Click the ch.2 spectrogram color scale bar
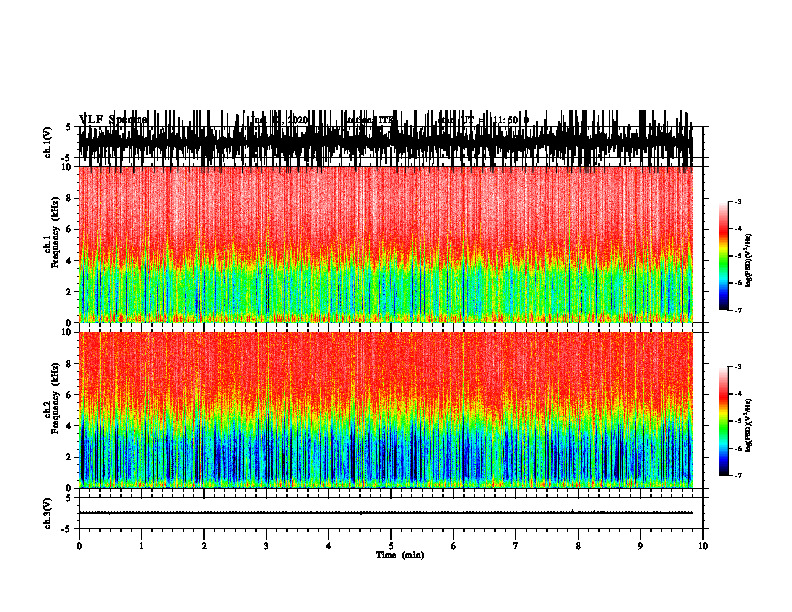This screenshot has height=612, width=792. click(x=724, y=421)
